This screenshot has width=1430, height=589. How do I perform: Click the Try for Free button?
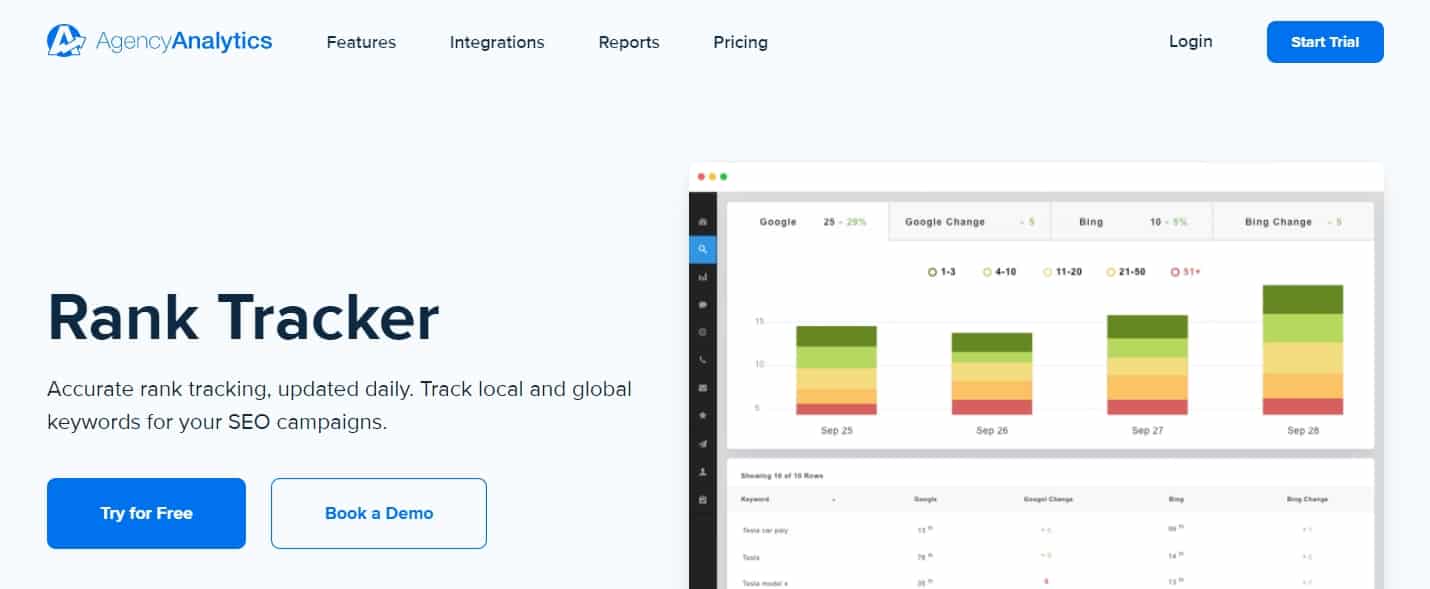(x=146, y=513)
